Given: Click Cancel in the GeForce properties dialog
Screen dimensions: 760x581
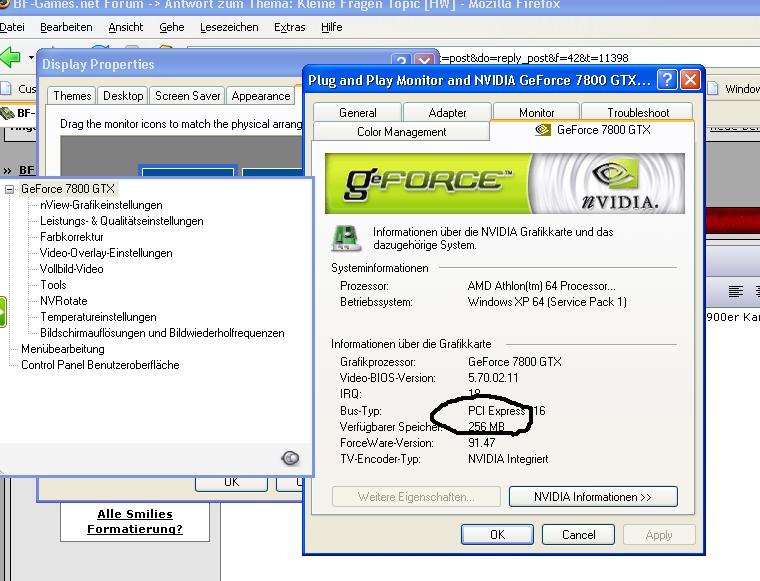Looking at the screenshot, I should click(x=578, y=534).
